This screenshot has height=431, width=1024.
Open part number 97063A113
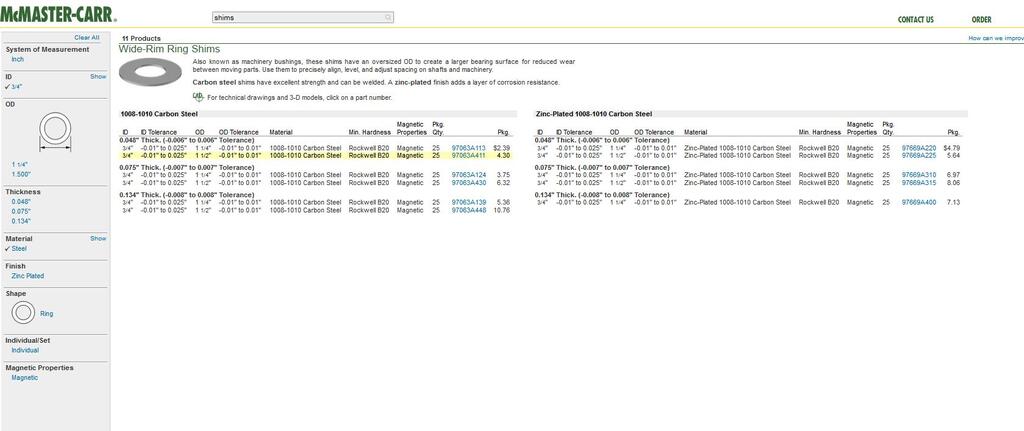coord(469,148)
